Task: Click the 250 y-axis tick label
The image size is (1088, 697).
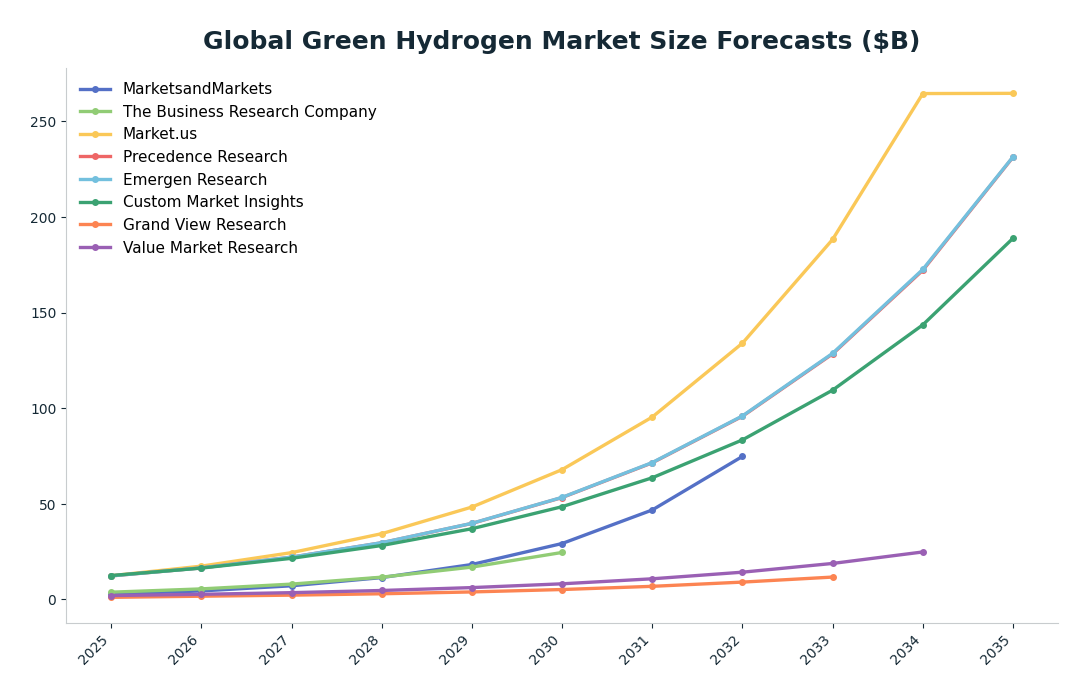Action: tap(43, 122)
